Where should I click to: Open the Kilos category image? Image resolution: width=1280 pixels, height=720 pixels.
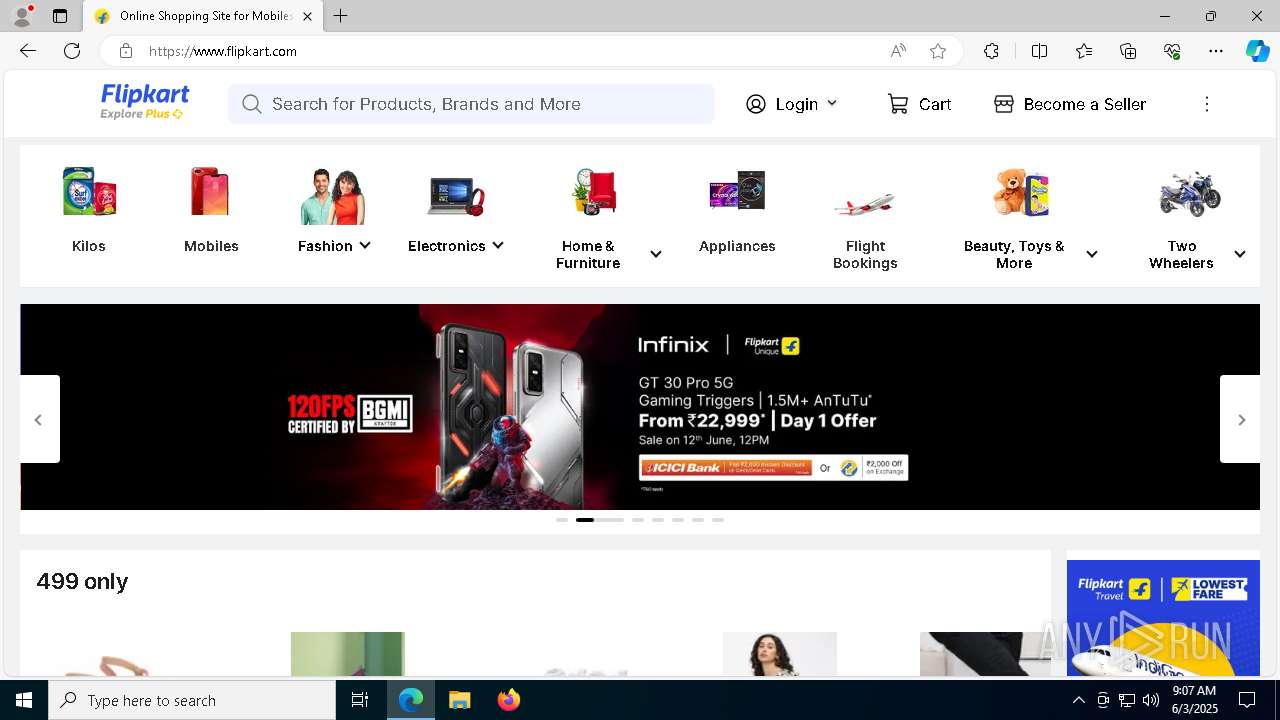[x=89, y=191]
